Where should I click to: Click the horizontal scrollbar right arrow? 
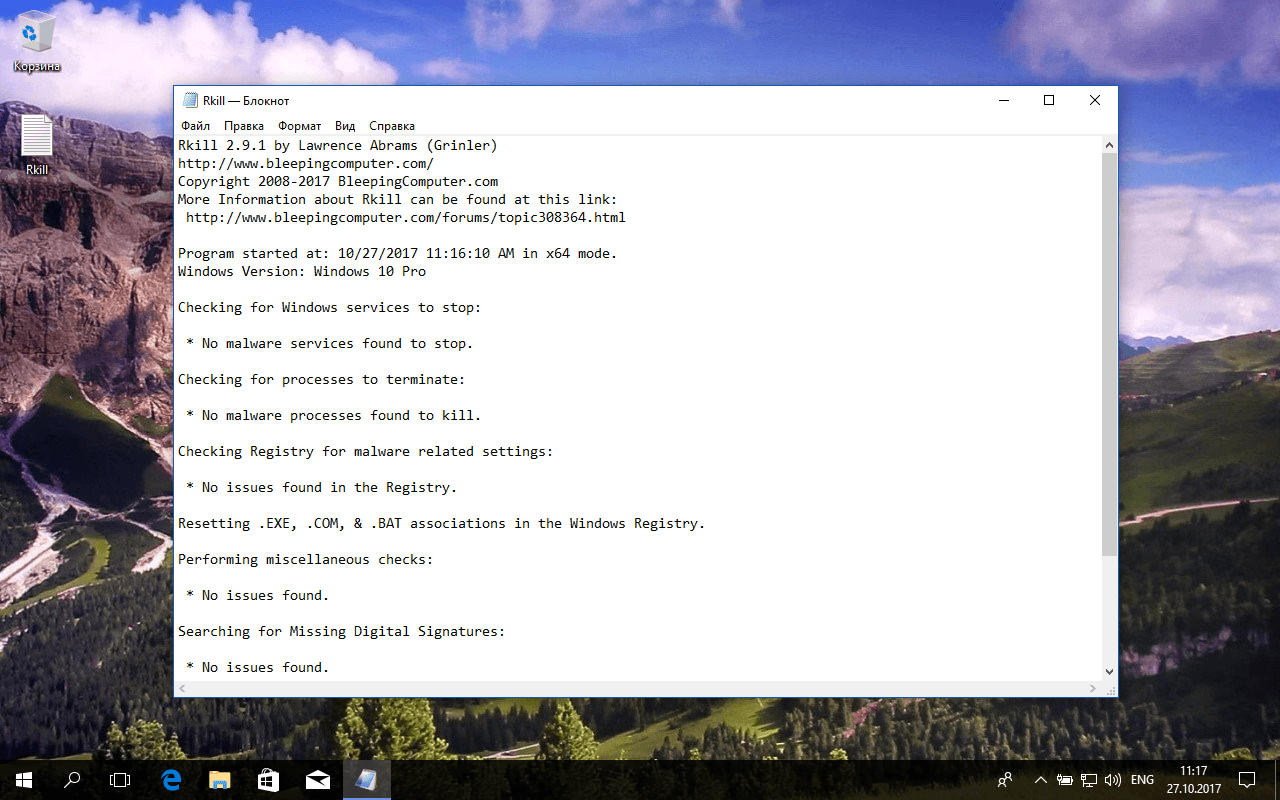pyautogui.click(x=1092, y=689)
